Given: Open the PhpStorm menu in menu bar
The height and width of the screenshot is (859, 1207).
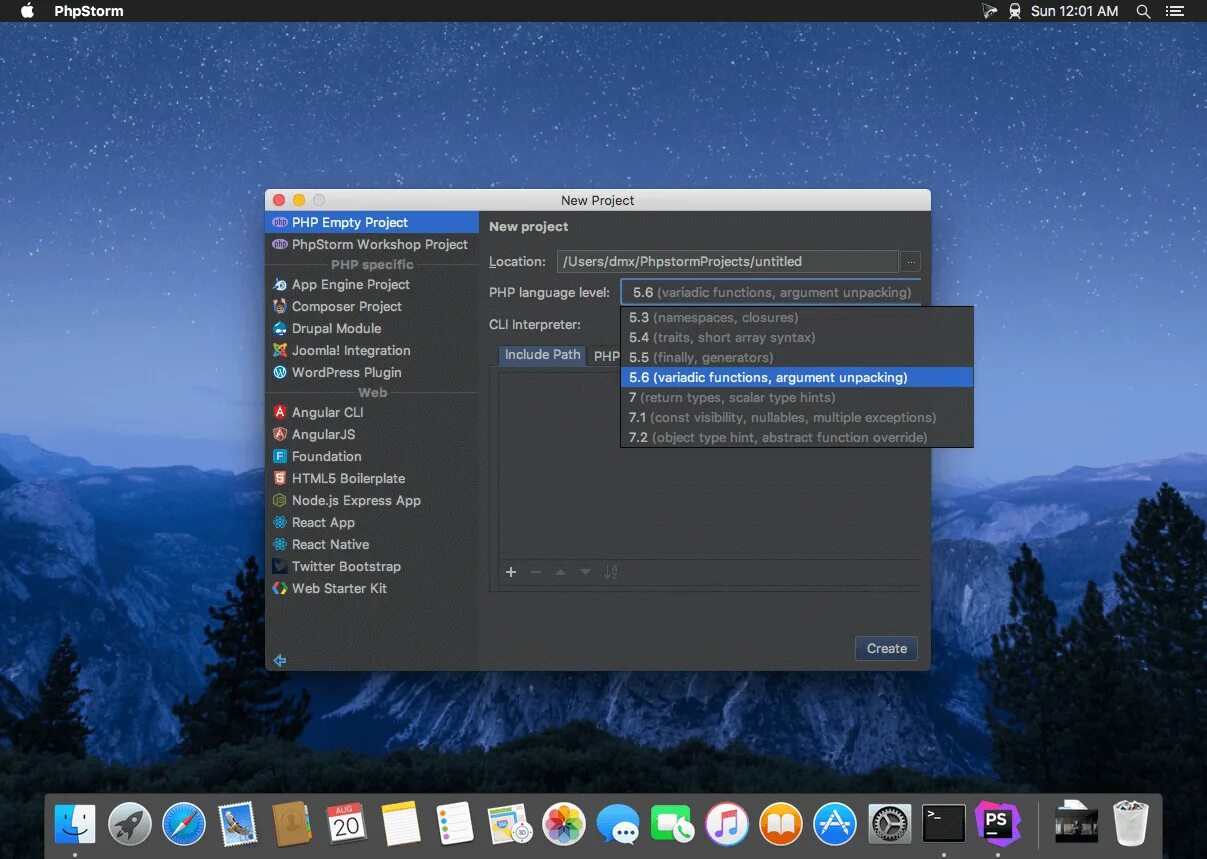Looking at the screenshot, I should tap(89, 11).
